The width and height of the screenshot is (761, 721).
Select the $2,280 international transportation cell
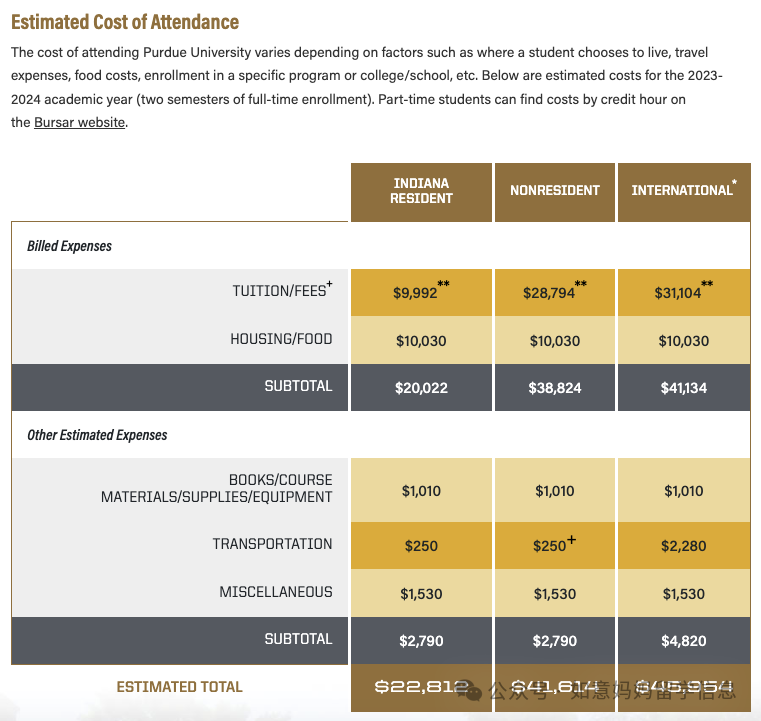click(683, 545)
